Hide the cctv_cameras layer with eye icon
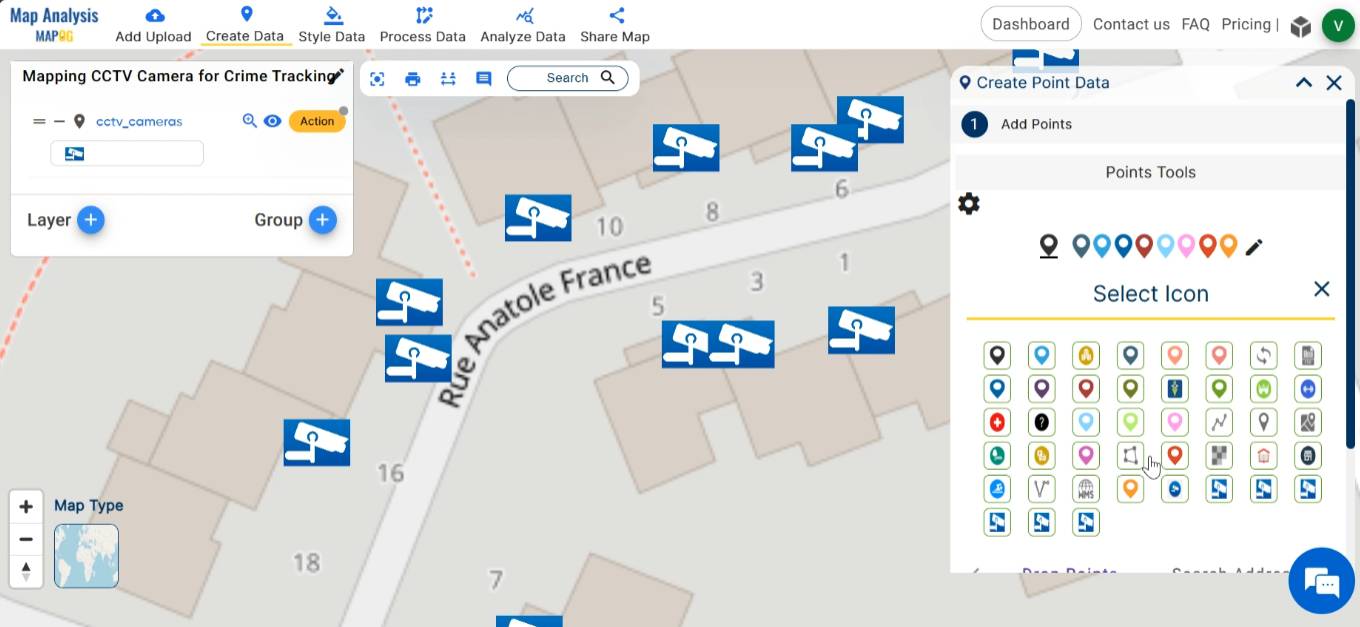This screenshot has height=627, width=1360. click(x=272, y=121)
